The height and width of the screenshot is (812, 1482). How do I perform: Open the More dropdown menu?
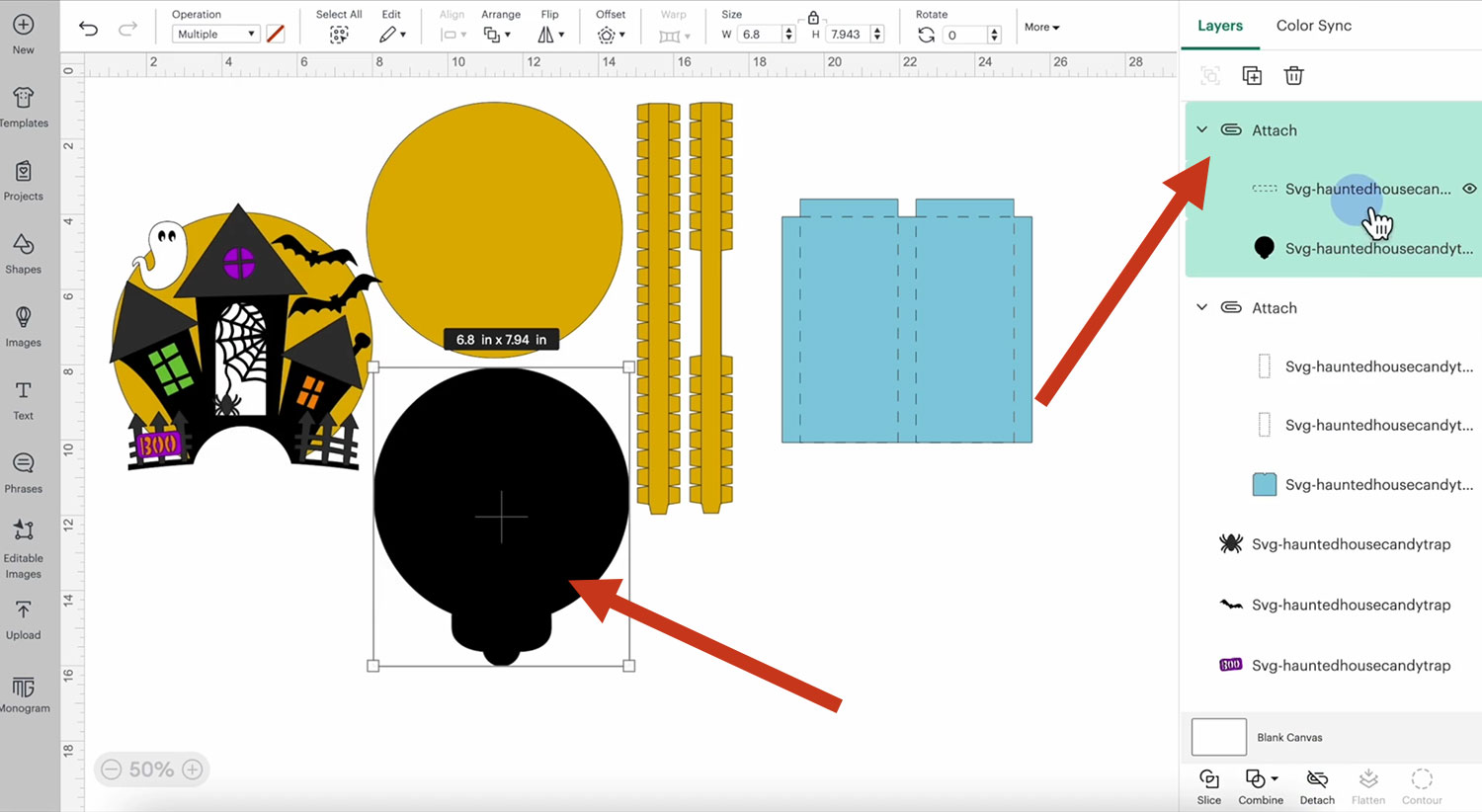(1041, 27)
